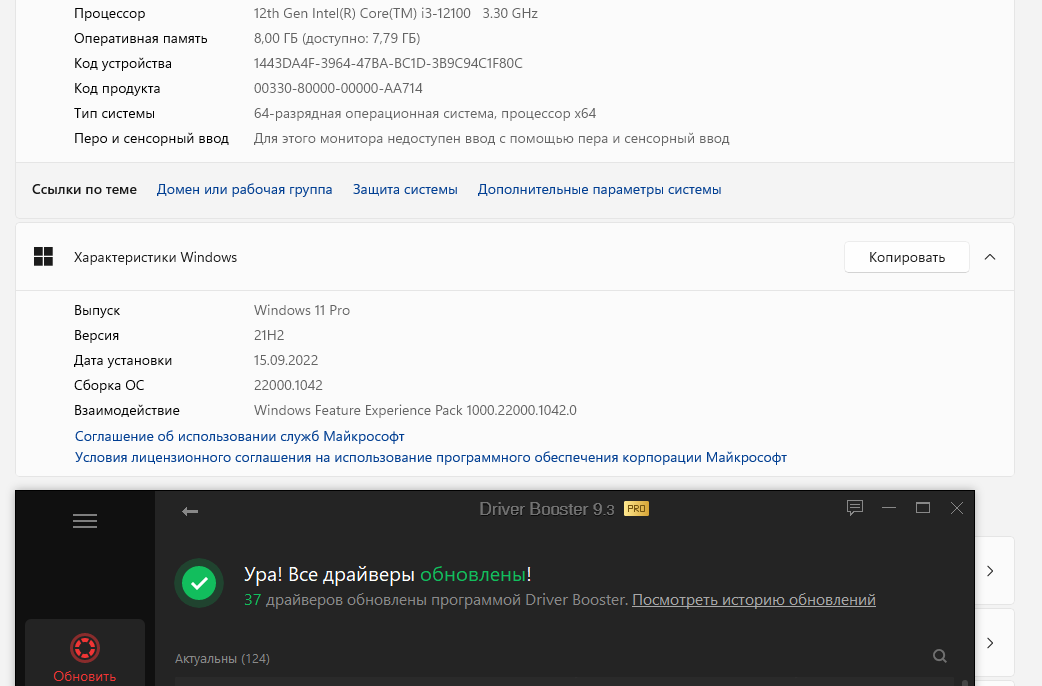
Task: Select Windows Feature Experience Pack value
Action: [415, 410]
